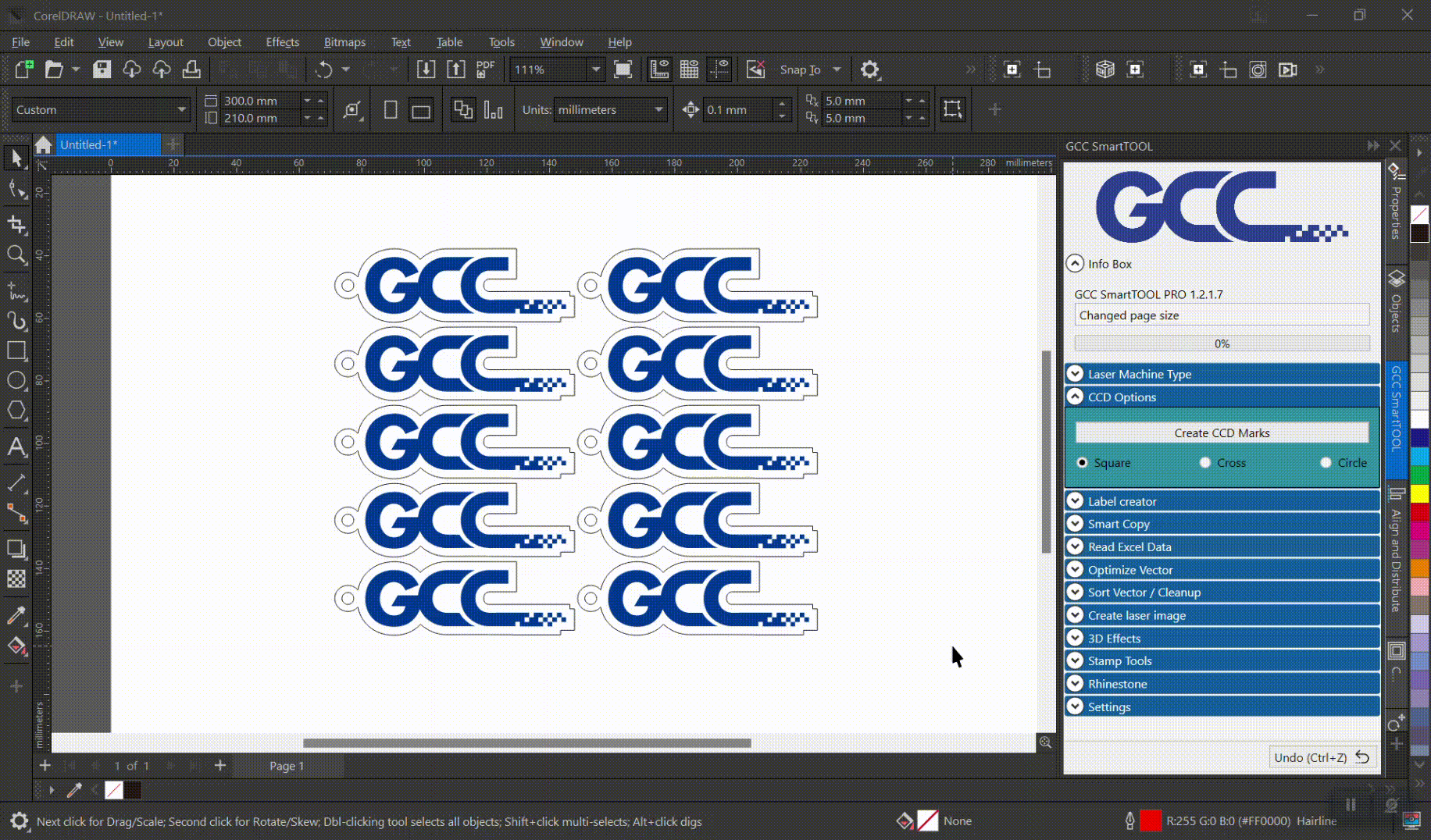Select the Text tool in toolbox
The width and height of the screenshot is (1431, 840).
(x=16, y=447)
